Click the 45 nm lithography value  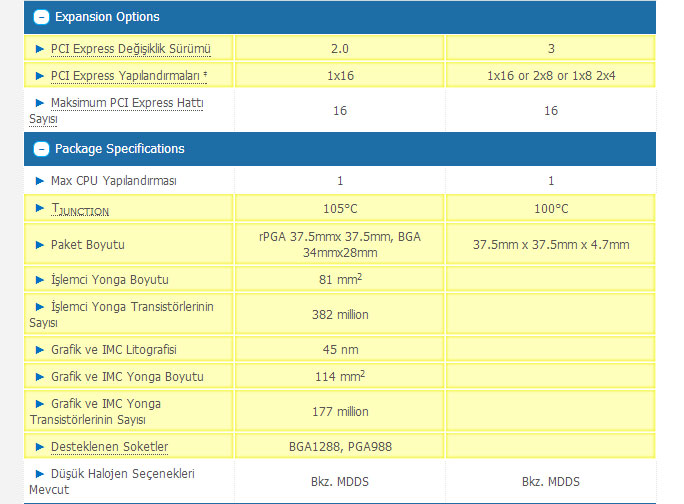pyautogui.click(x=340, y=350)
